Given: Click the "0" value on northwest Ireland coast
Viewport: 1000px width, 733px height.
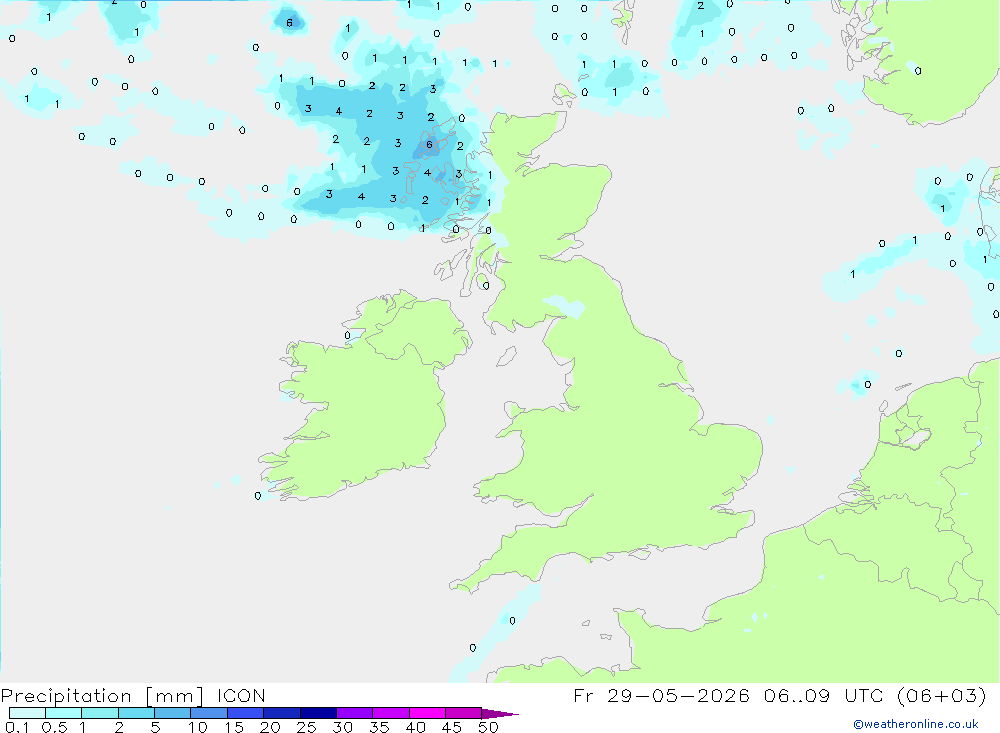Looking at the screenshot, I should (347, 336).
